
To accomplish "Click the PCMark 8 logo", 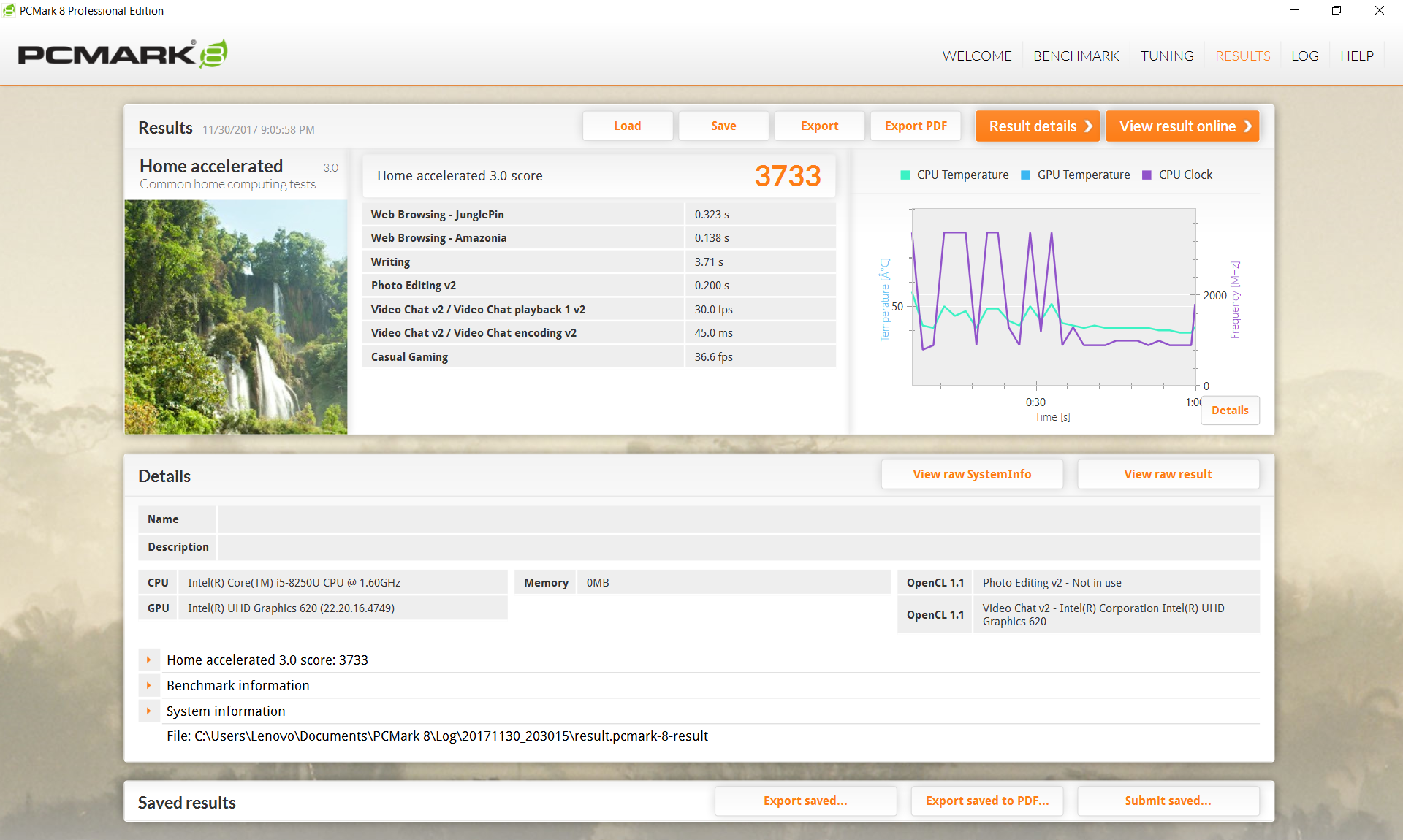I will [x=123, y=54].
